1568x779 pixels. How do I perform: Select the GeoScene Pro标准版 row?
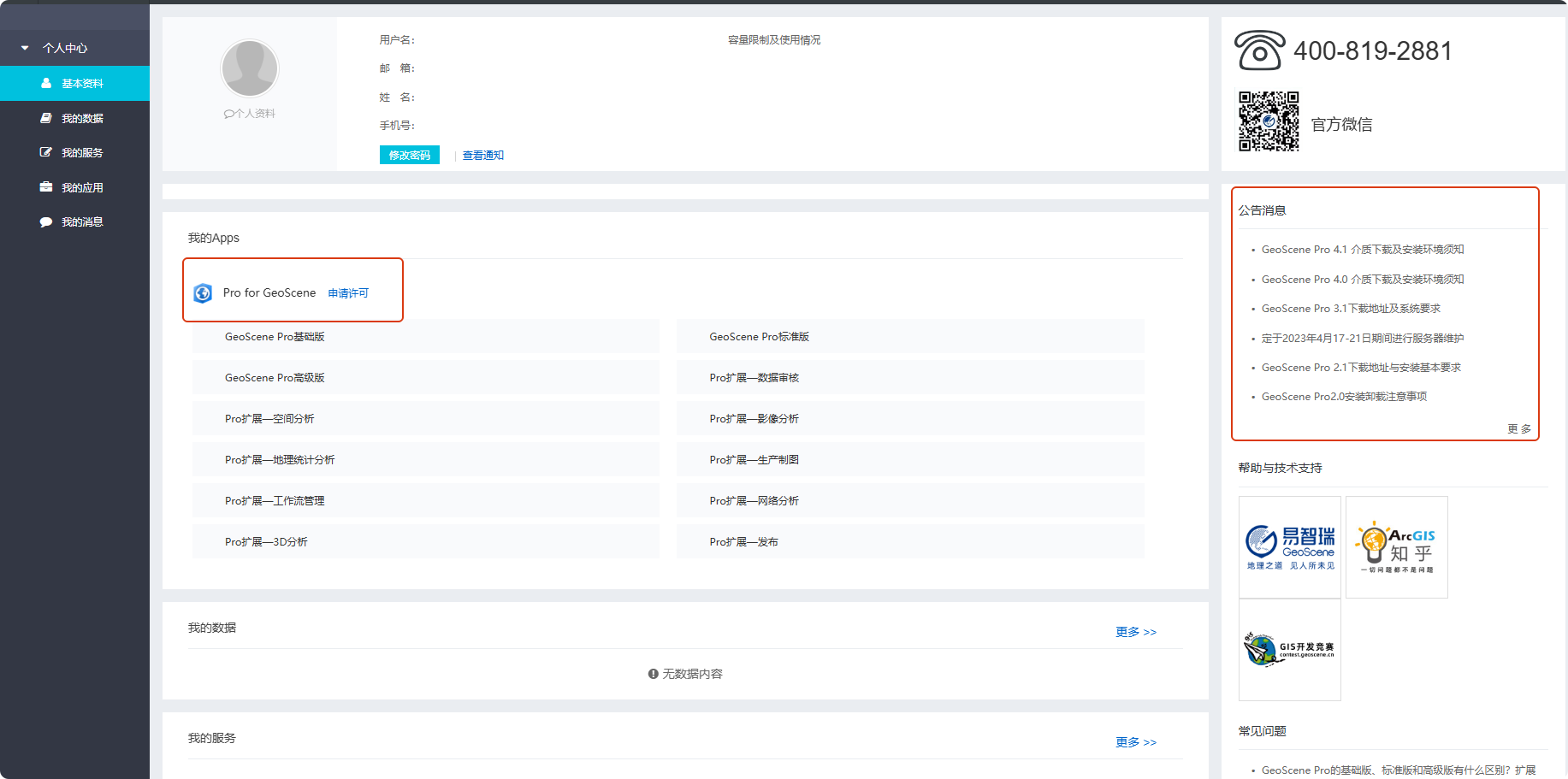tap(910, 337)
